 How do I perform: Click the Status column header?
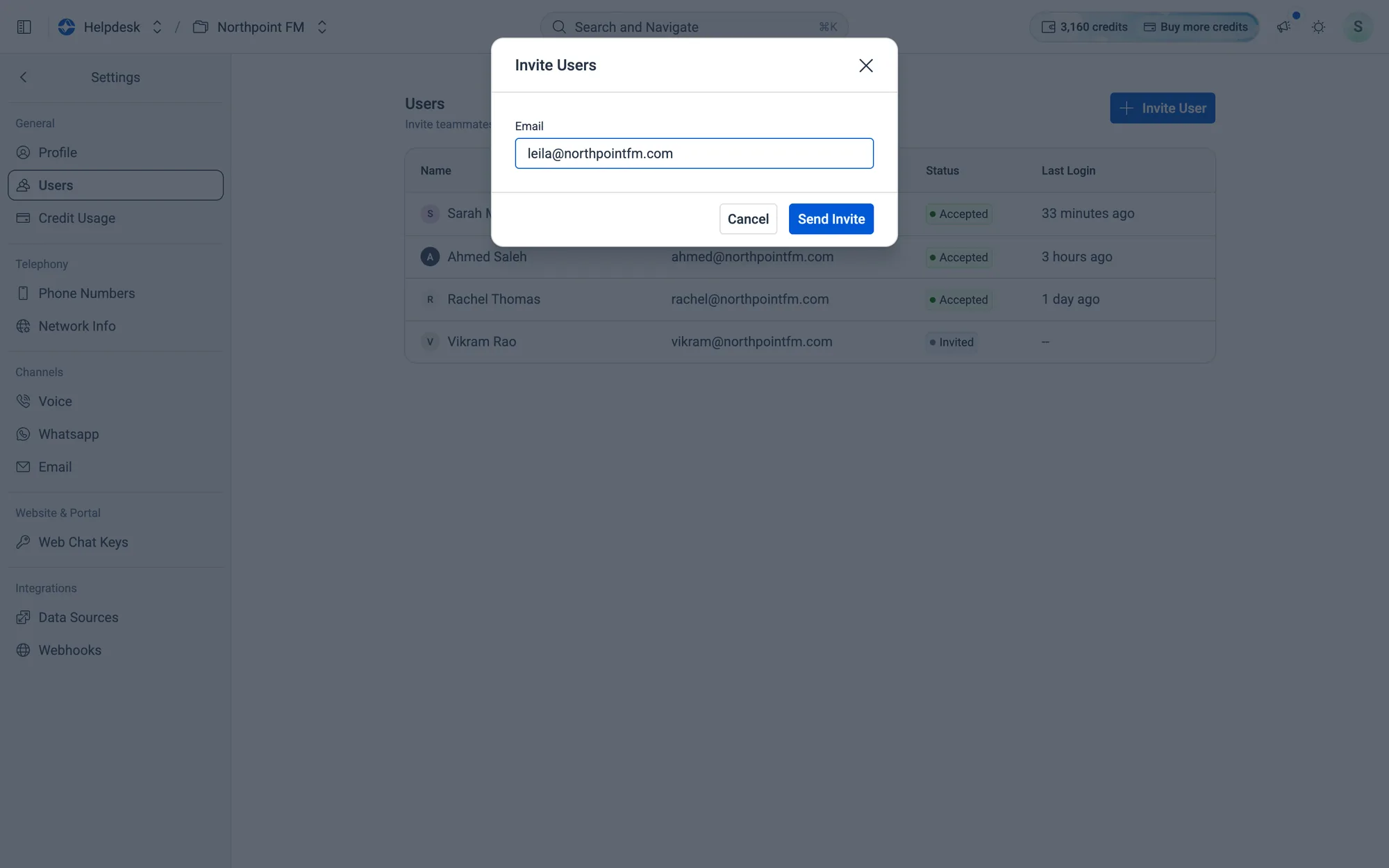942,171
